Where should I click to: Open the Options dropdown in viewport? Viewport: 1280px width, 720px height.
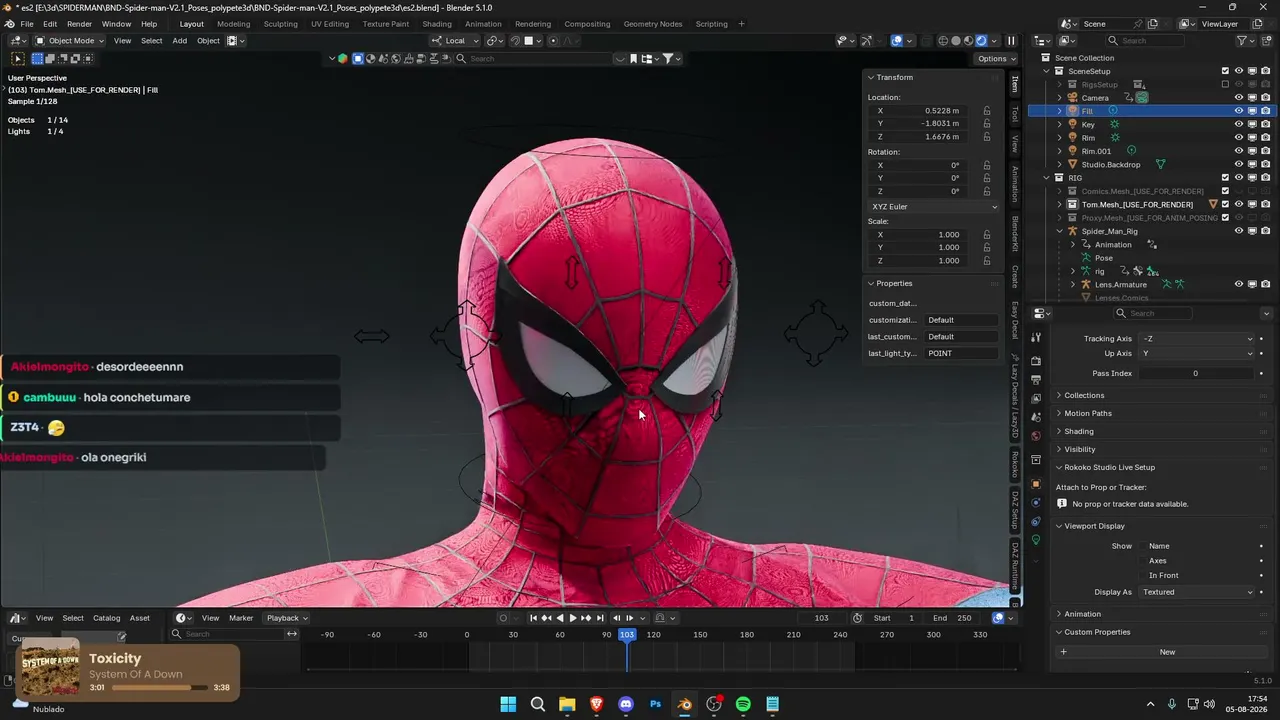click(x=996, y=59)
